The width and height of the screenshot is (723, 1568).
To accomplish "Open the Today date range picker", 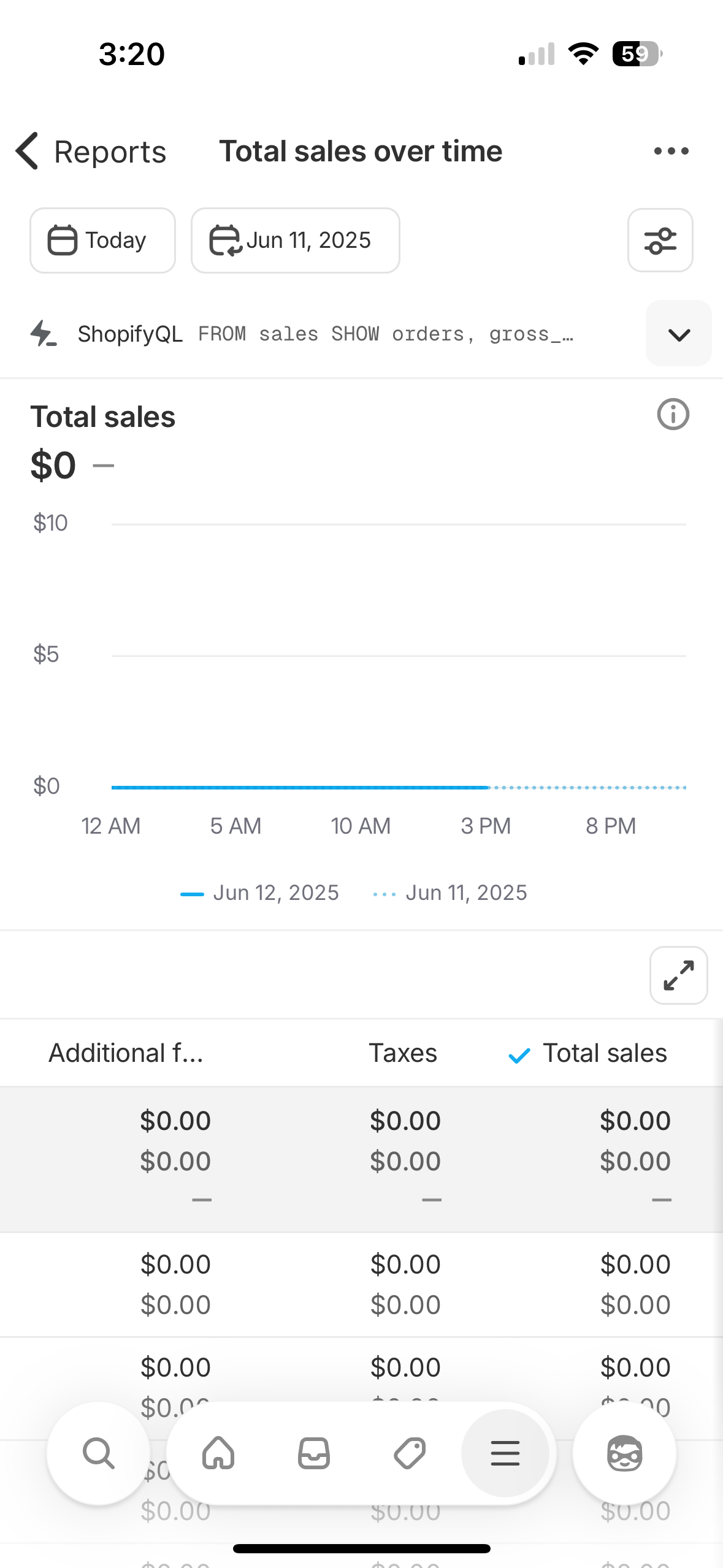I will point(102,240).
